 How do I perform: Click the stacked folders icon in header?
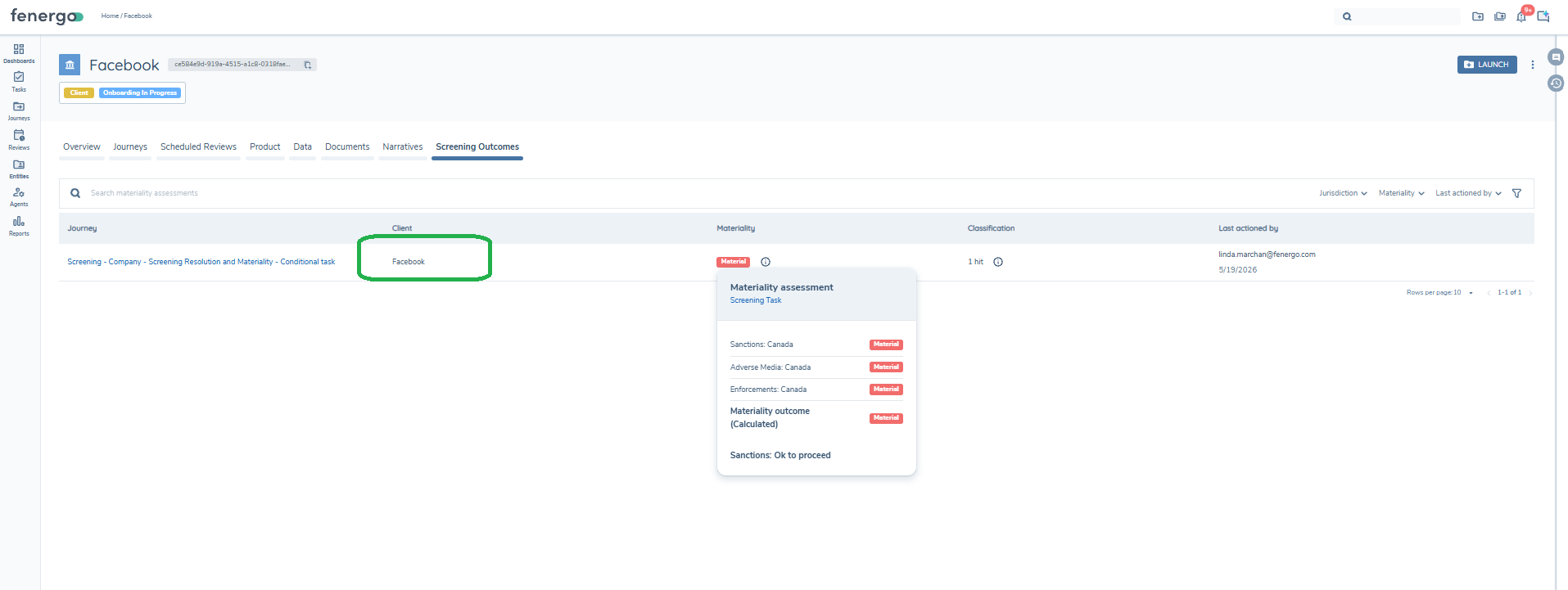[x=1500, y=16]
